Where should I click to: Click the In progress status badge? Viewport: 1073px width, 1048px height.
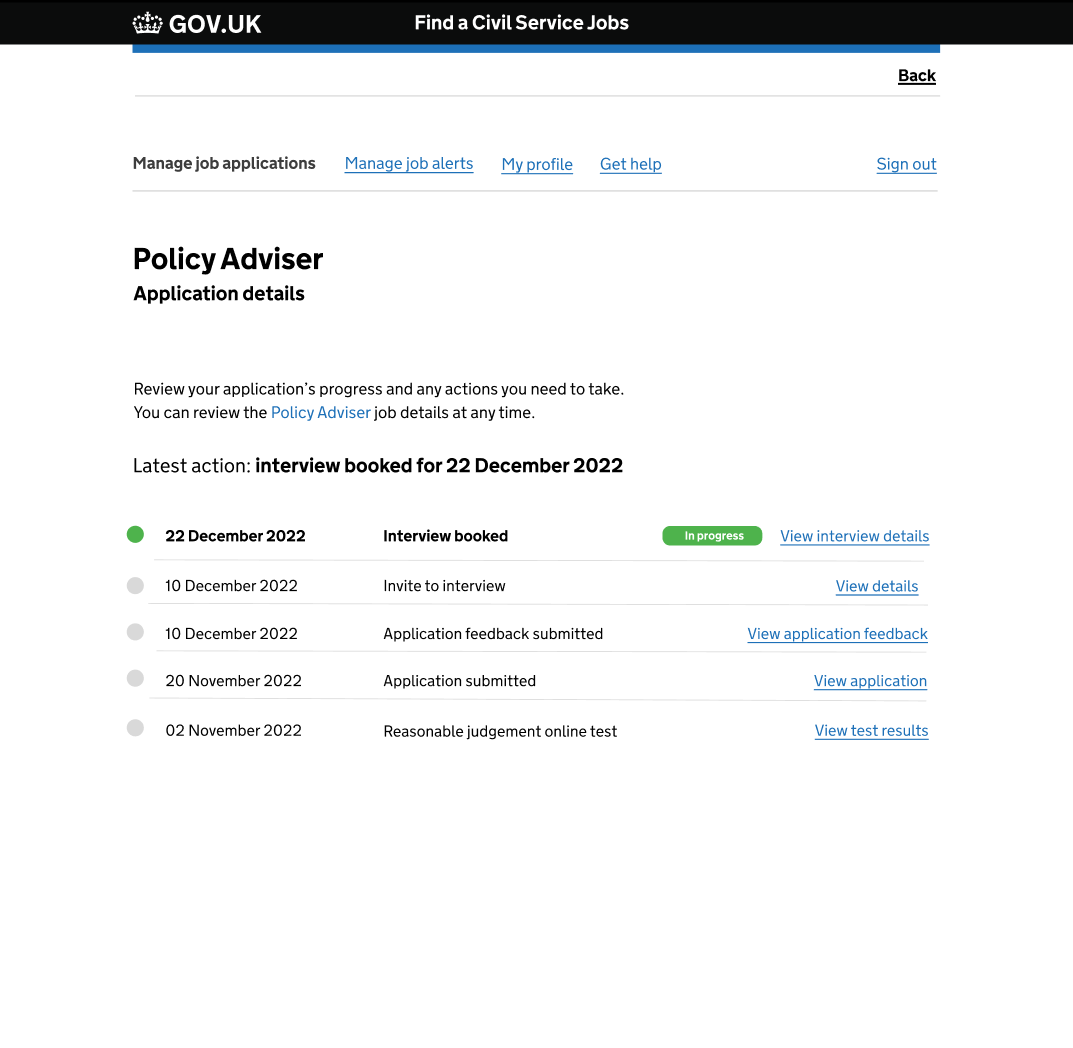(712, 536)
